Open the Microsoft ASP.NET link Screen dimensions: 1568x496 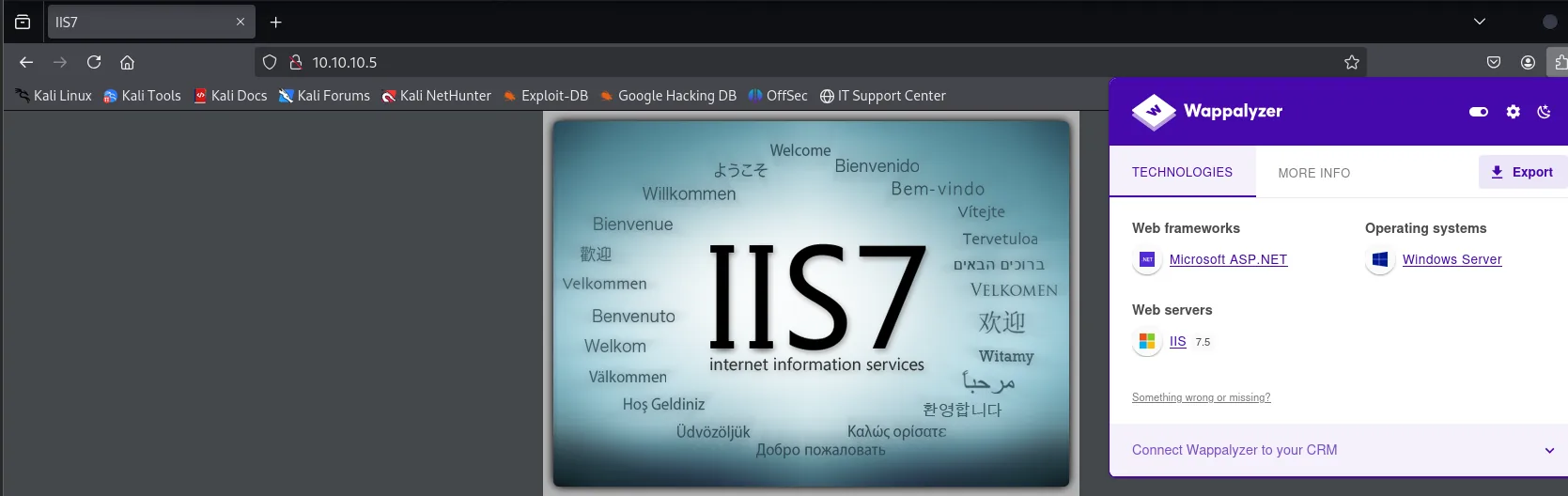pyautogui.click(x=1228, y=259)
